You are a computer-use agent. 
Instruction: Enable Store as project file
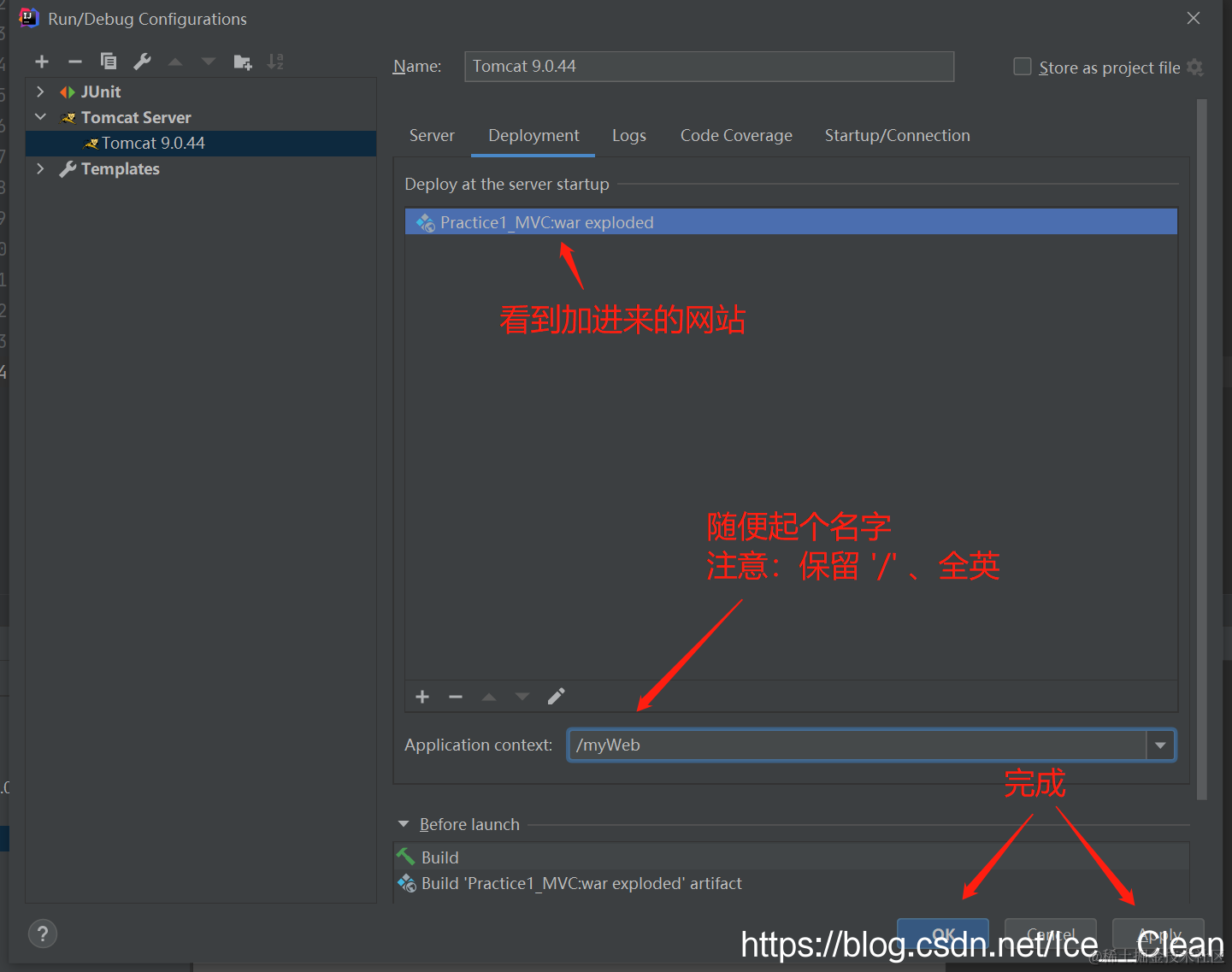pyautogui.click(x=1022, y=66)
